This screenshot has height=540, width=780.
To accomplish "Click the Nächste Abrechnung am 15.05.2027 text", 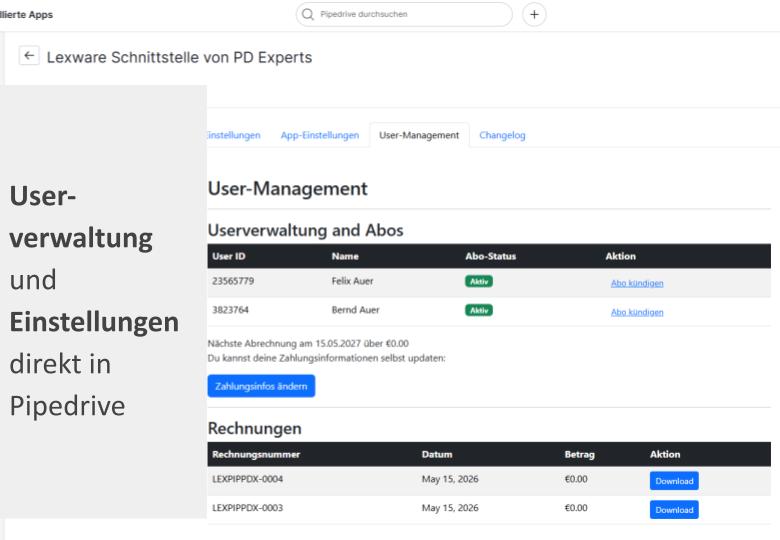I will click(x=308, y=344).
